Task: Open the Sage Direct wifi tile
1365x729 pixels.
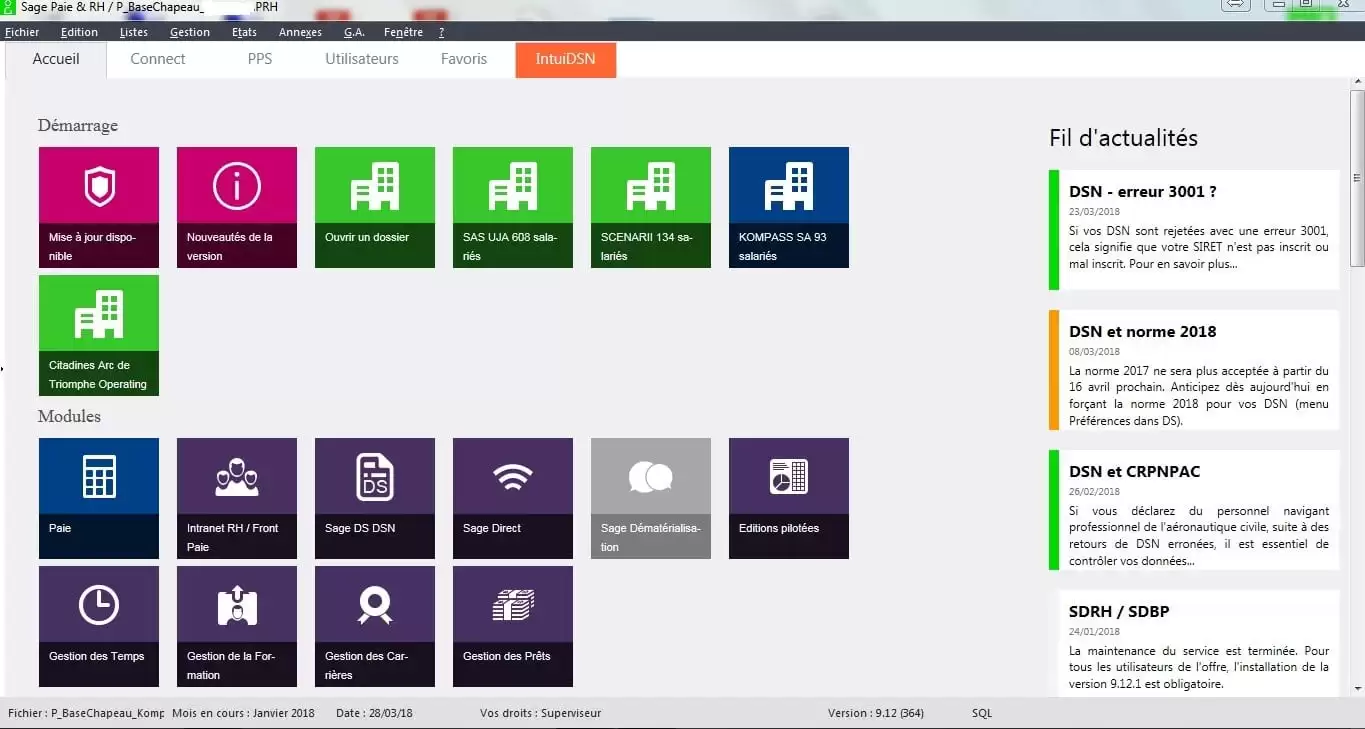Action: click(x=512, y=497)
